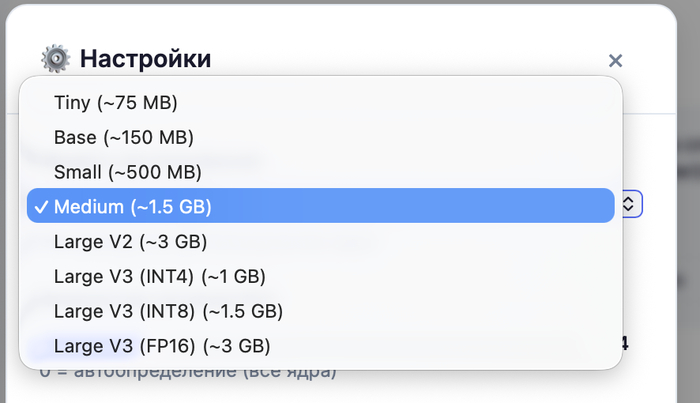Viewport: 700px width, 403px height.
Task: Select Large V3 (INT4) (~1 GB)
Action: [159, 276]
